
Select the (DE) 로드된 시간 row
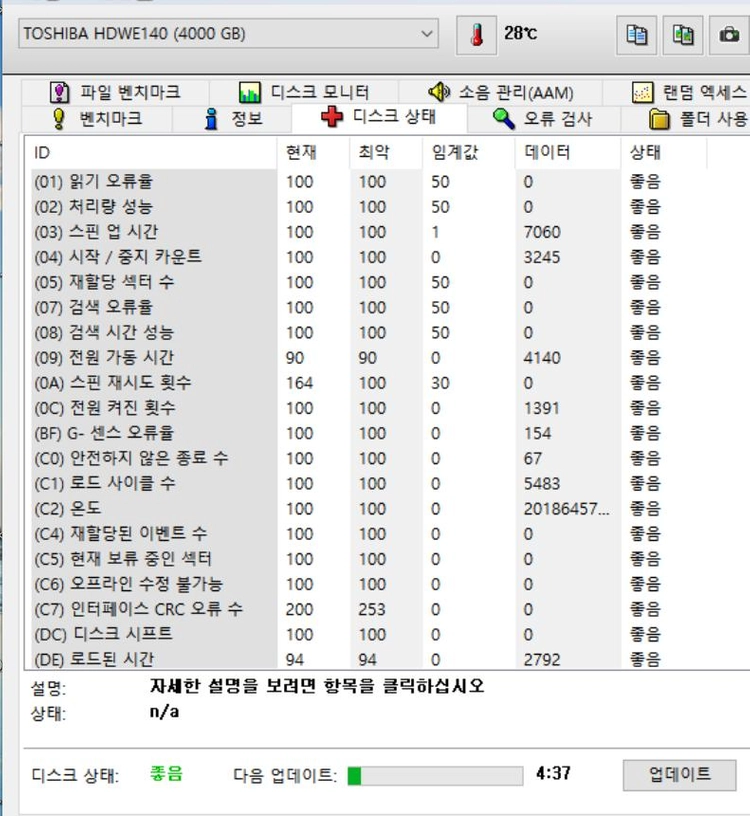(388, 659)
